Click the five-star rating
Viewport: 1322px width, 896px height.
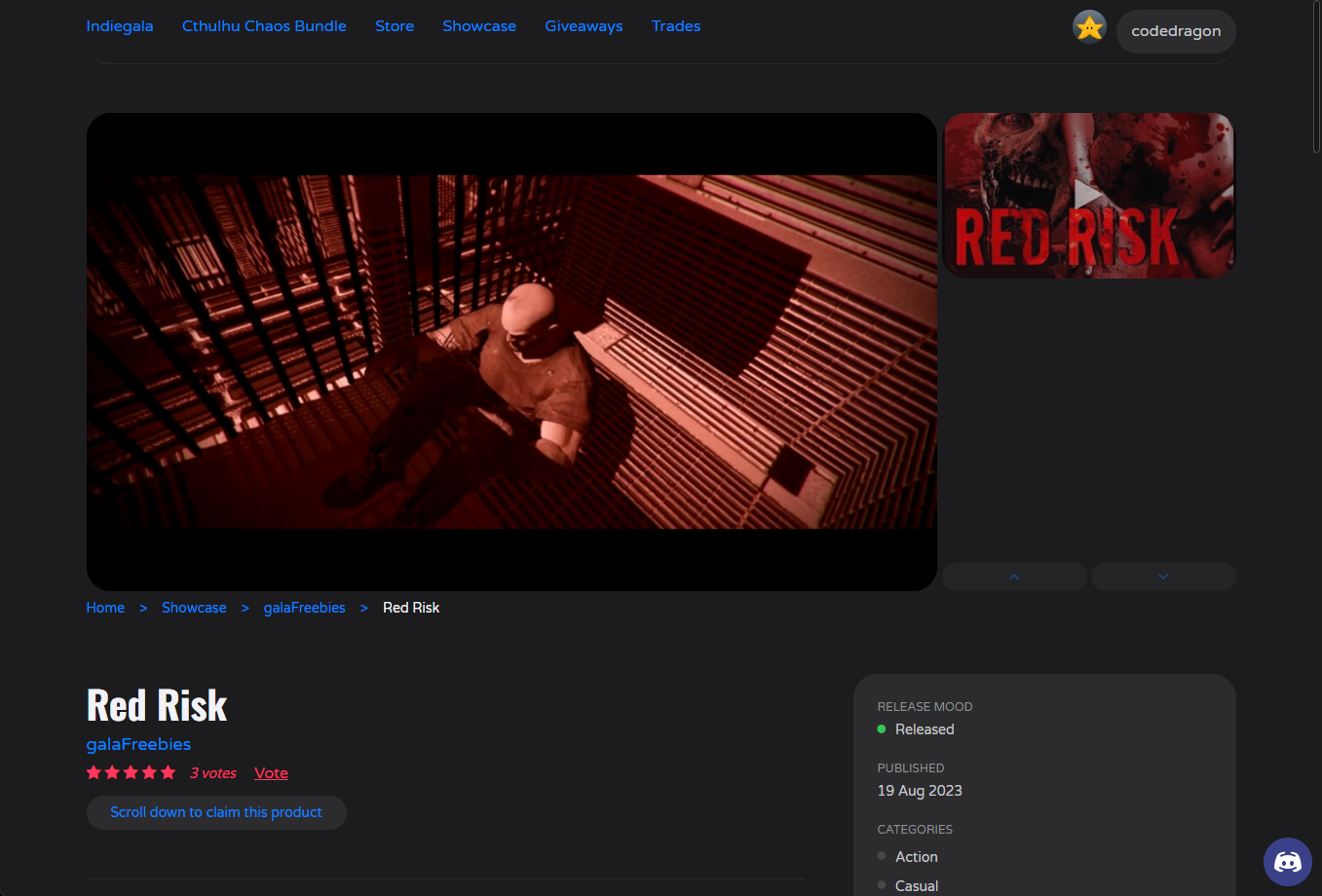[131, 772]
